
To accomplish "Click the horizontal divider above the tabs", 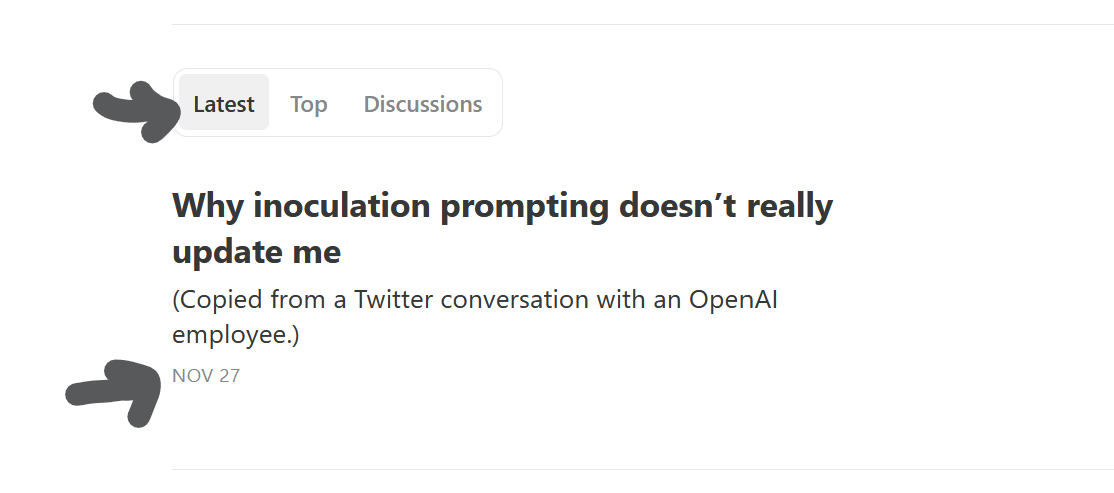I will (x=642, y=24).
